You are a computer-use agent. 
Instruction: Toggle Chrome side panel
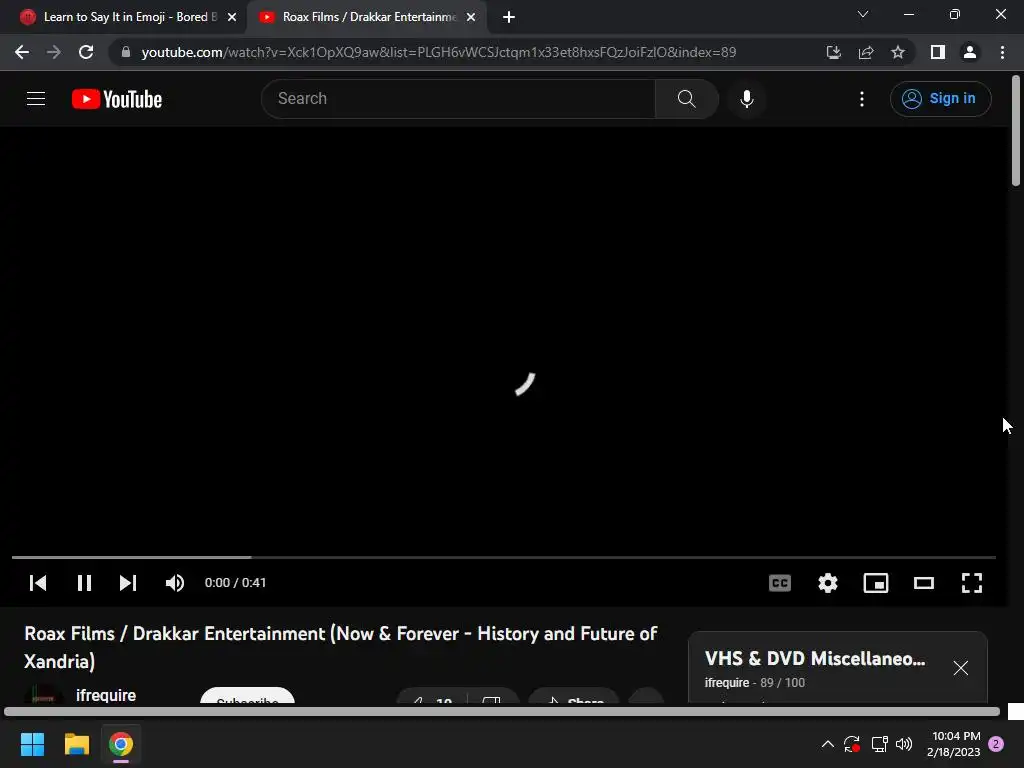click(x=938, y=52)
